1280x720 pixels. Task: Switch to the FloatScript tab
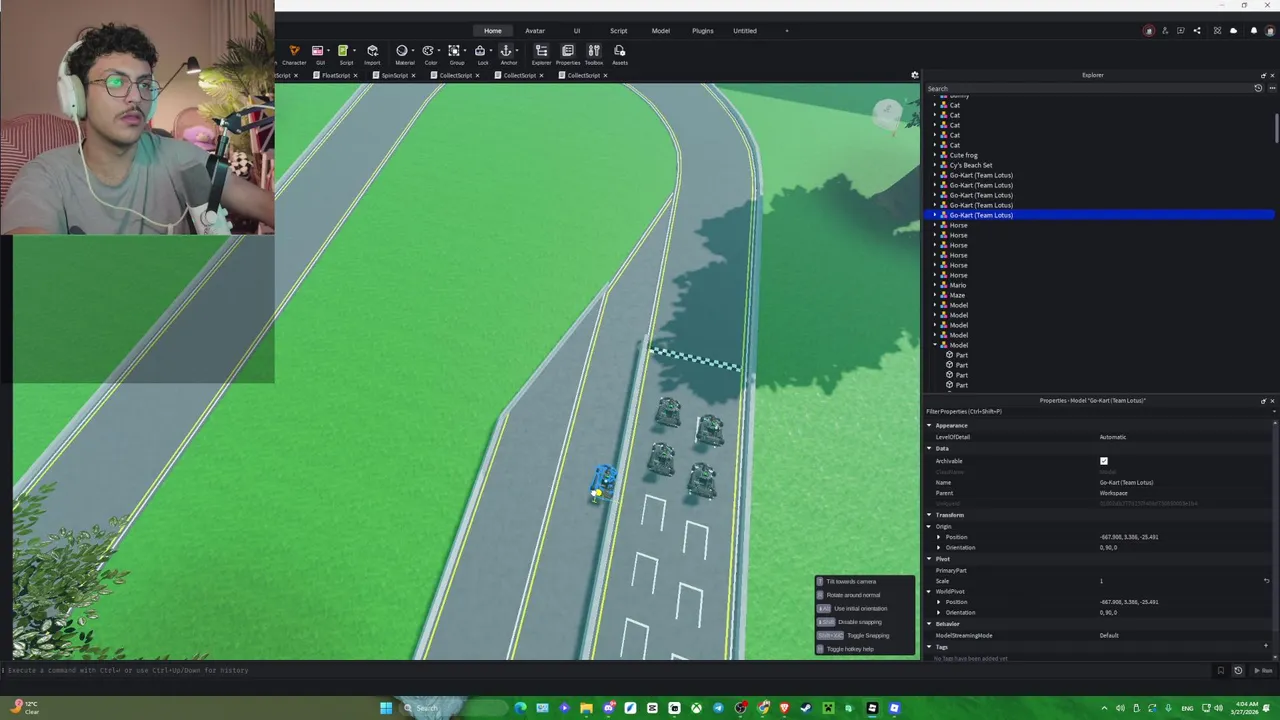point(335,75)
